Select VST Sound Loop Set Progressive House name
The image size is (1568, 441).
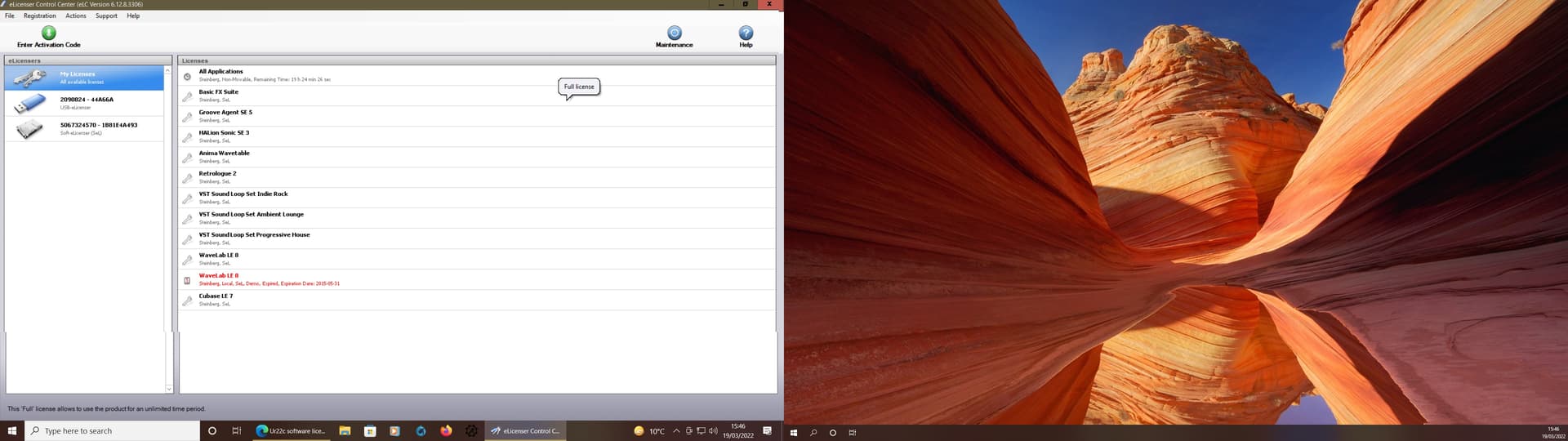click(255, 235)
